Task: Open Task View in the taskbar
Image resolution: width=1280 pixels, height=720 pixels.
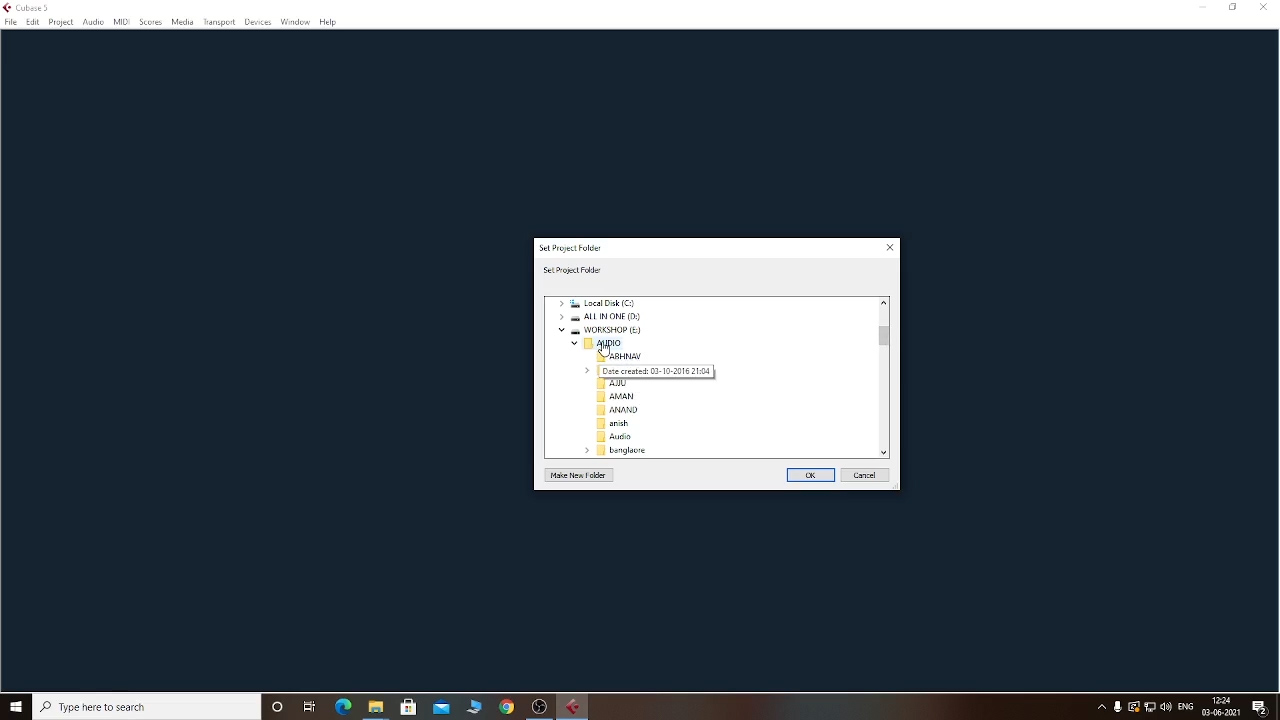Action: [x=310, y=707]
